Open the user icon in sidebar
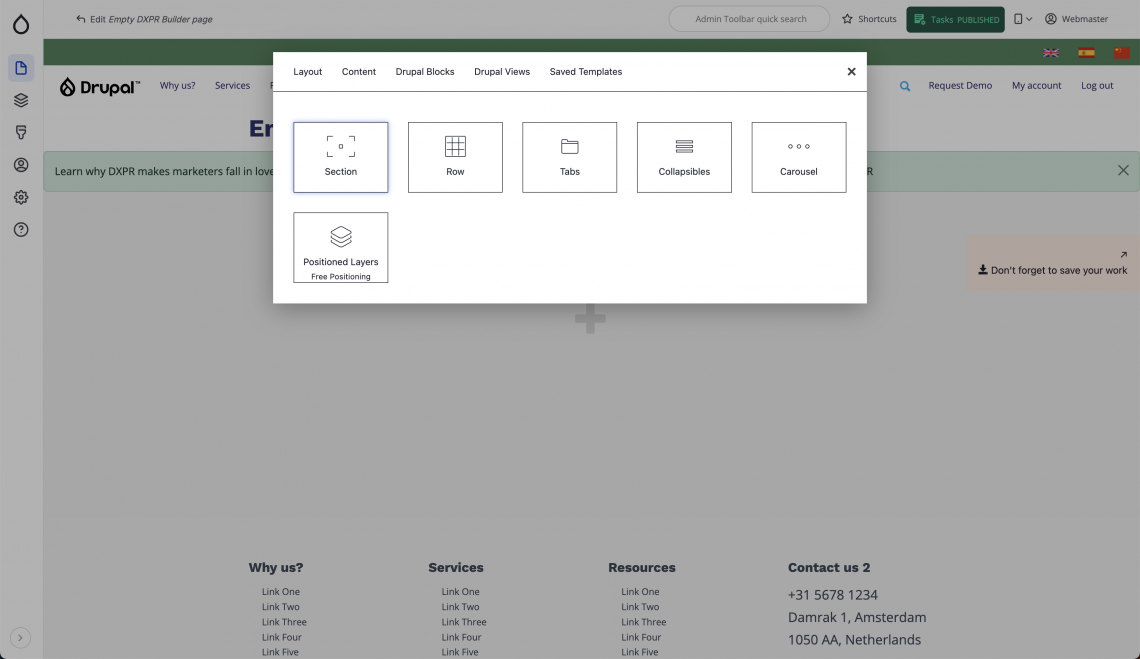 click(21, 165)
